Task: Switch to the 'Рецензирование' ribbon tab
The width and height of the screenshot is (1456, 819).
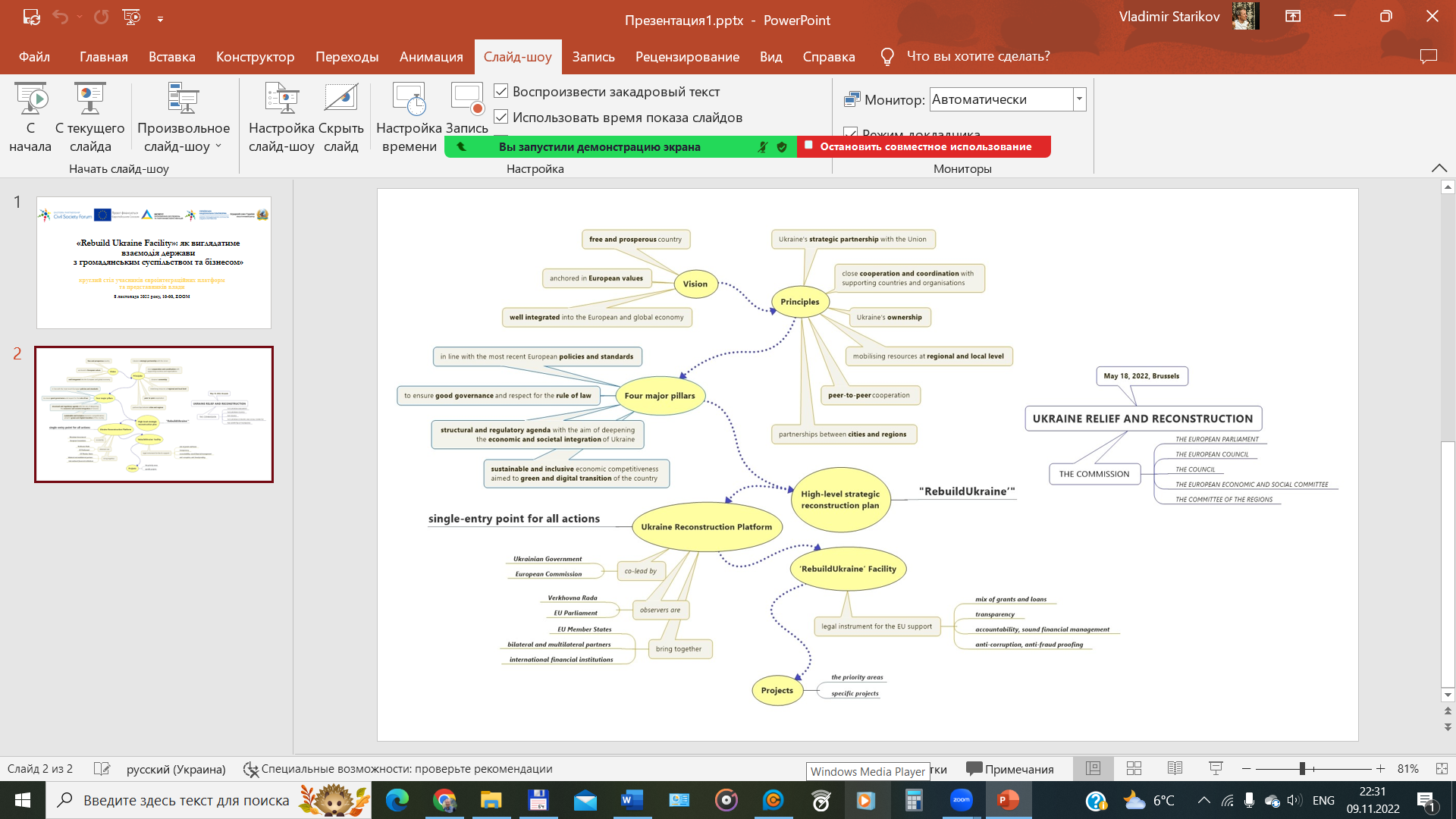Action: pos(687,56)
